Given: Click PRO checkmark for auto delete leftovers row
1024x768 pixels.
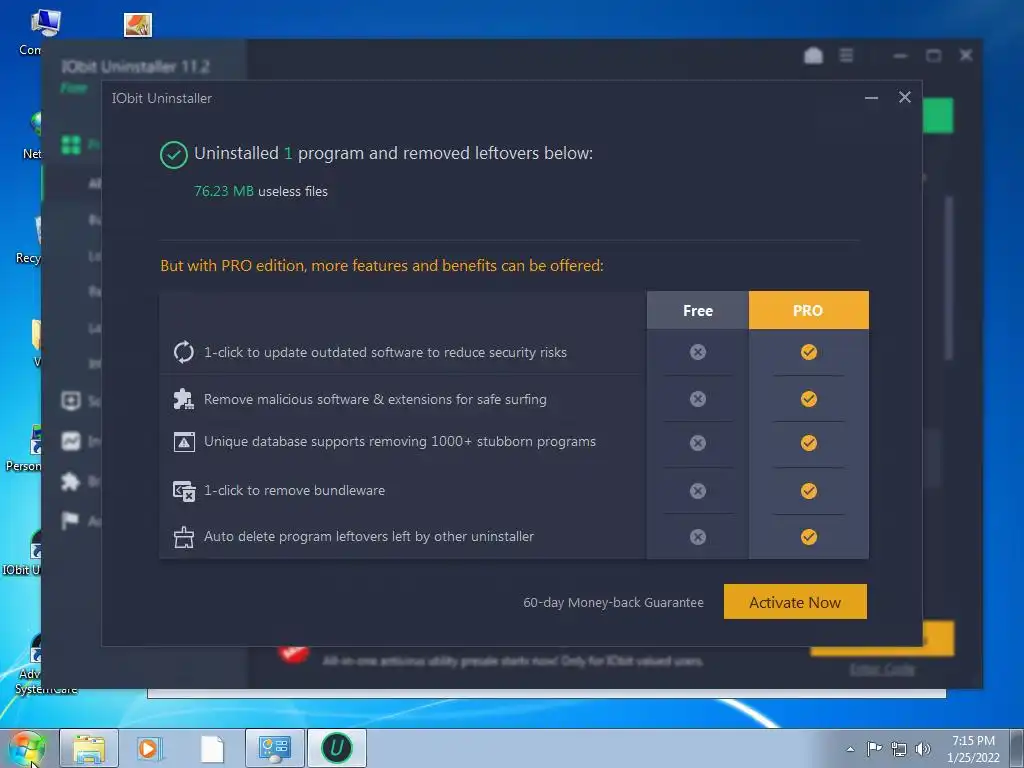Looking at the screenshot, I should tap(808, 537).
